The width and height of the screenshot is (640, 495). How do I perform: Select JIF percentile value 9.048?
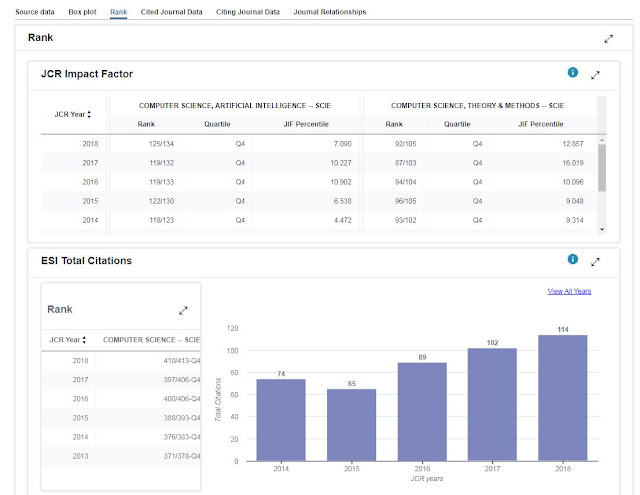tap(574, 201)
